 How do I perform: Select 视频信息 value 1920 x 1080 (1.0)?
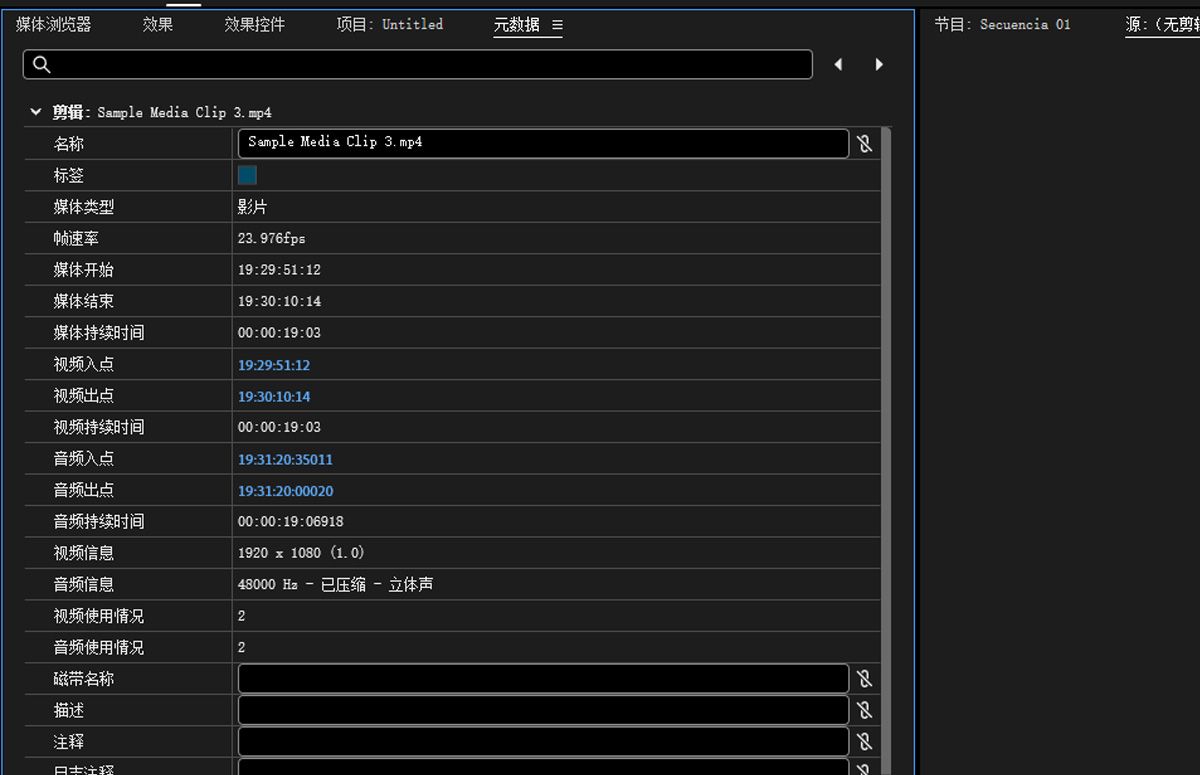(x=301, y=553)
